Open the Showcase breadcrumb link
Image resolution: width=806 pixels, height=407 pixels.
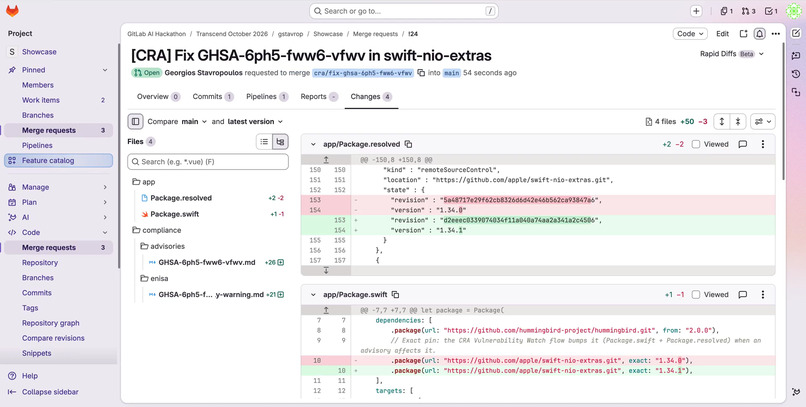[x=328, y=34]
